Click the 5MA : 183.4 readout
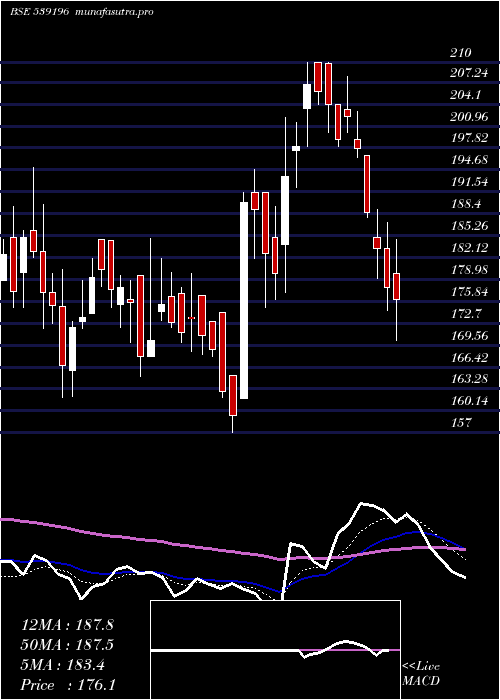The image size is (500, 700). coord(62,665)
